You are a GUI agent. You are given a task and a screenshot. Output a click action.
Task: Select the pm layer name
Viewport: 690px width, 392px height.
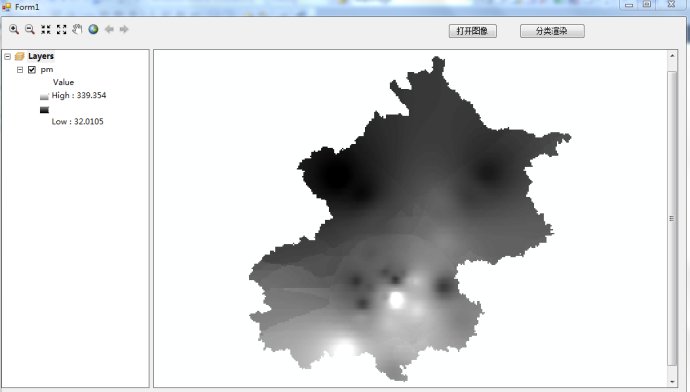pyautogui.click(x=47, y=70)
